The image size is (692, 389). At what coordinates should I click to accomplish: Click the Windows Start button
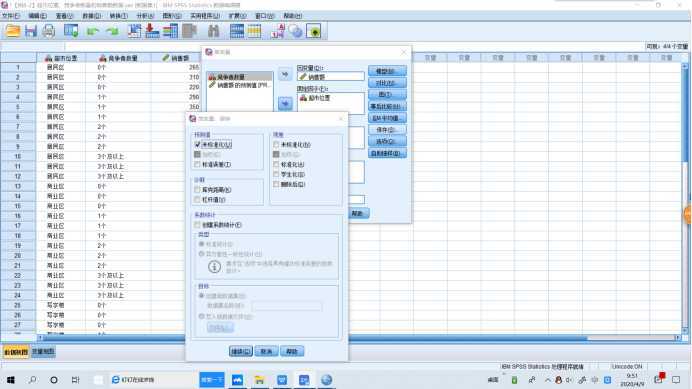[x=11, y=380]
